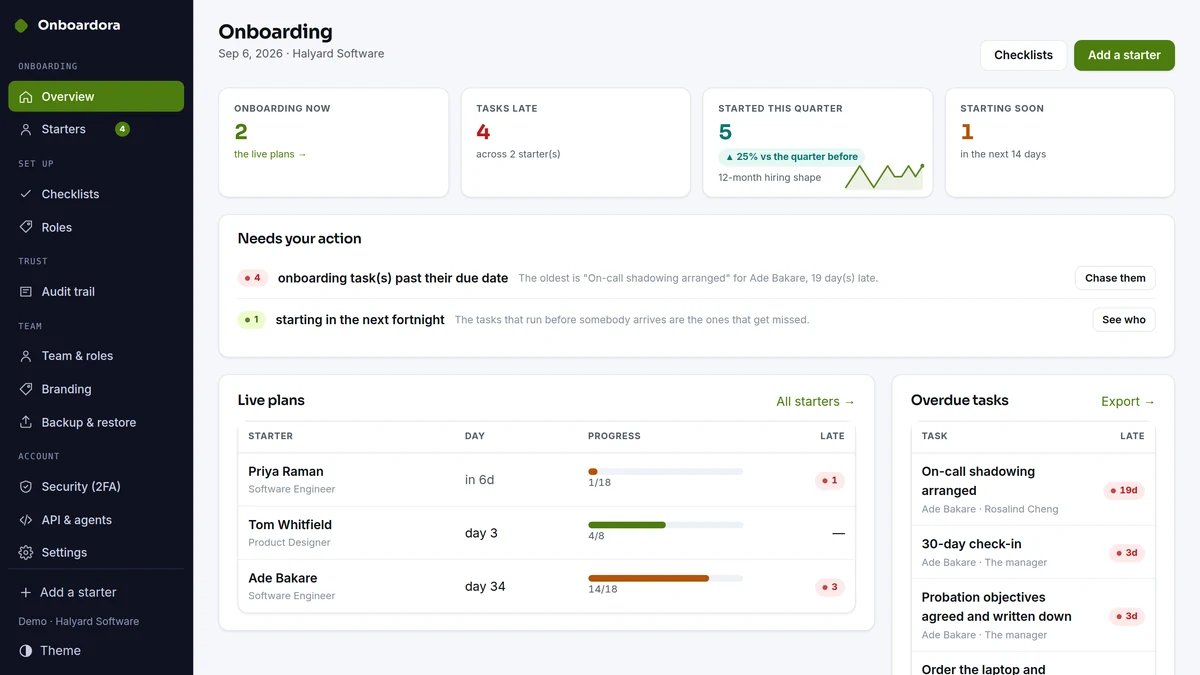Open API & agents page
1200x675 pixels.
click(96, 520)
